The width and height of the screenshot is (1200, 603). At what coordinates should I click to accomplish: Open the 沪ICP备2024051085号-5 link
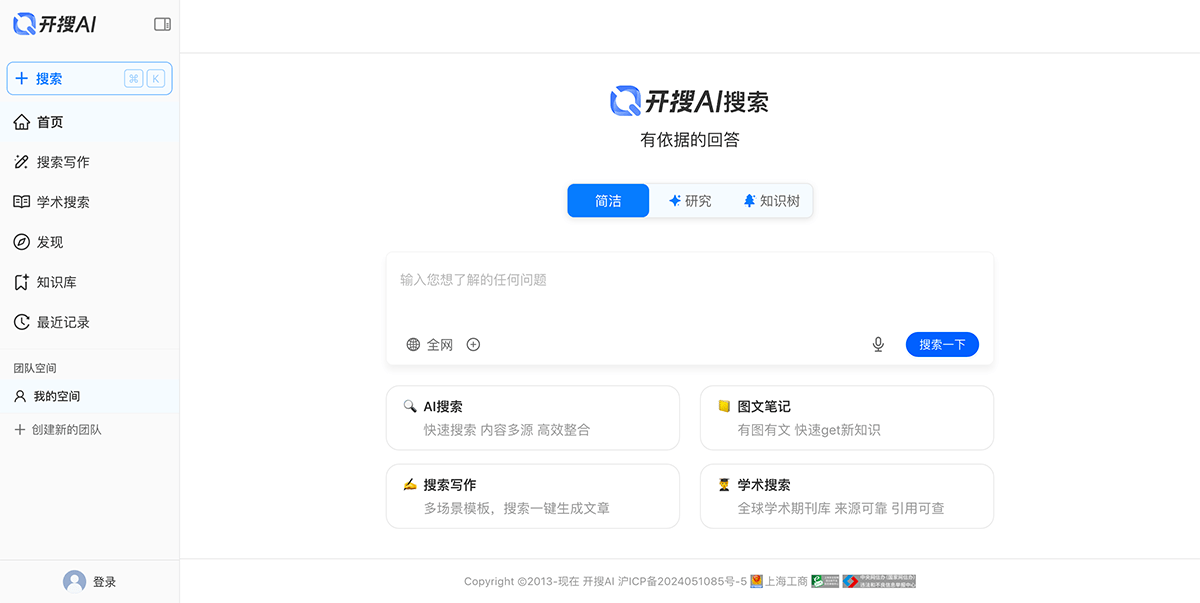pyautogui.click(x=683, y=582)
